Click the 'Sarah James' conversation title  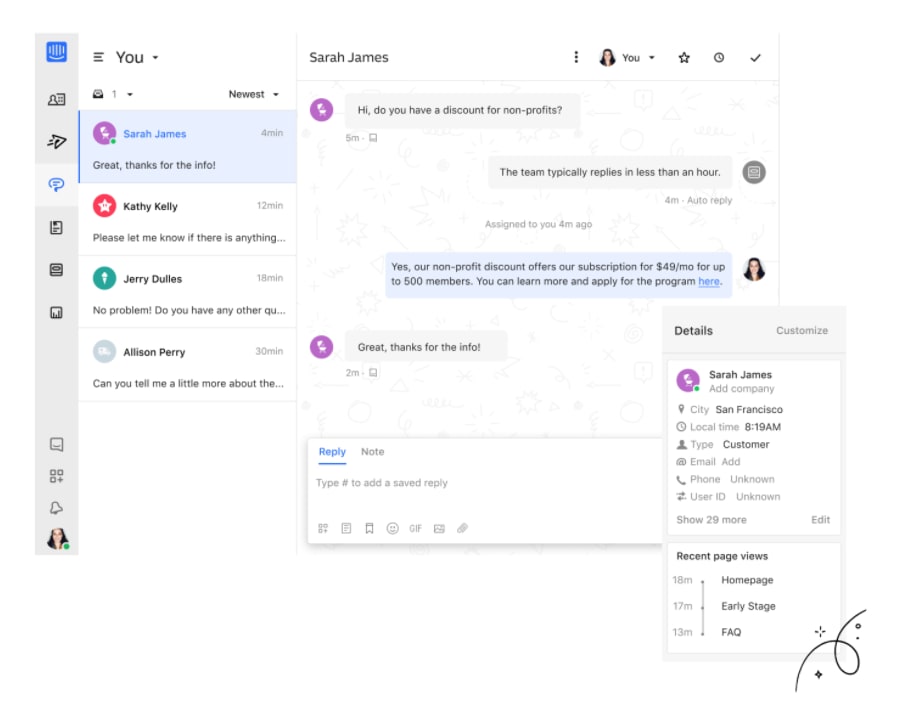coord(349,57)
